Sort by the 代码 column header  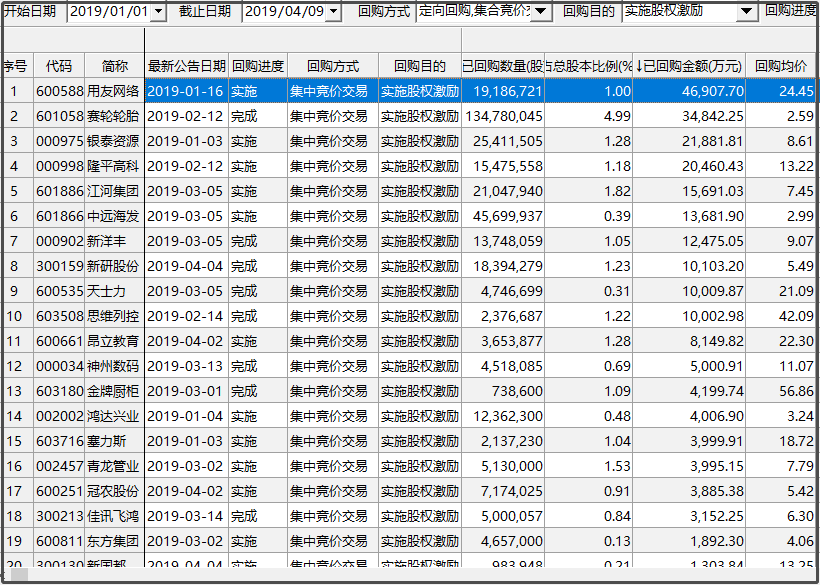click(x=59, y=66)
